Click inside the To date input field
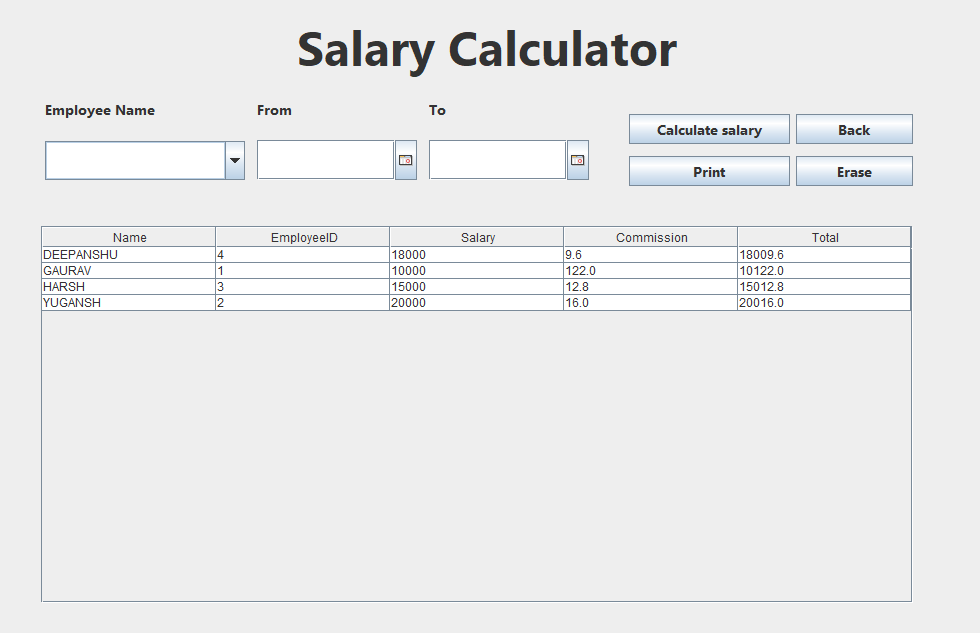Screen dimensions: 980x633 498,160
